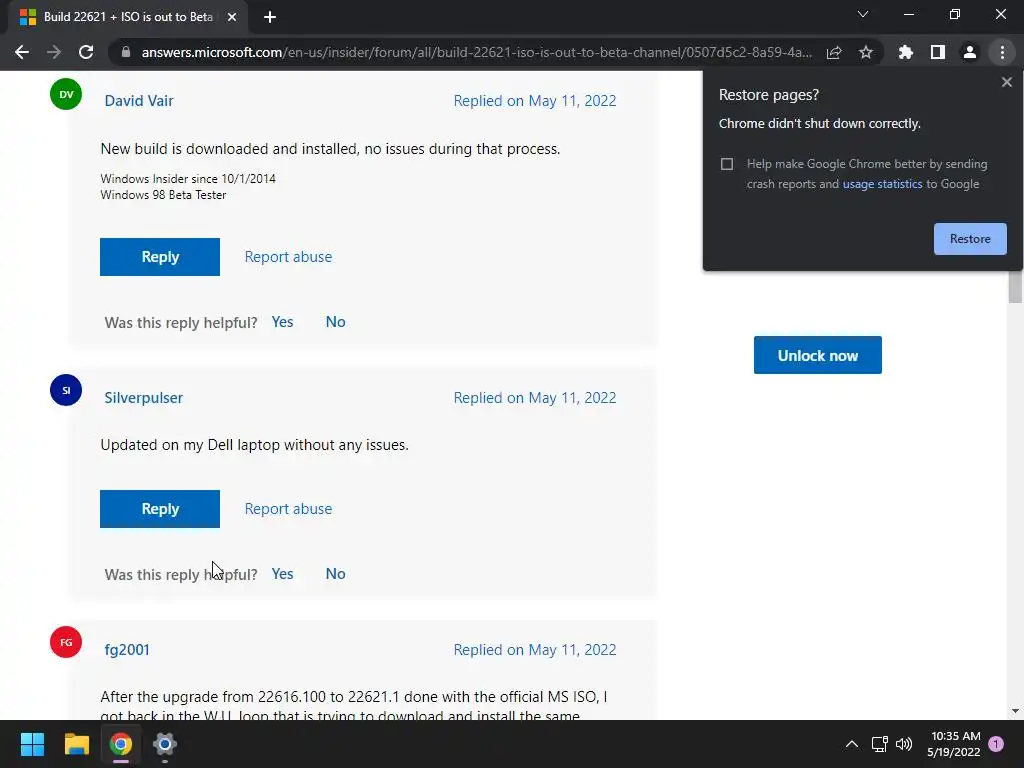The image size is (1024, 768).
Task: Open File Explorer from the taskbar
Action: coord(76,744)
